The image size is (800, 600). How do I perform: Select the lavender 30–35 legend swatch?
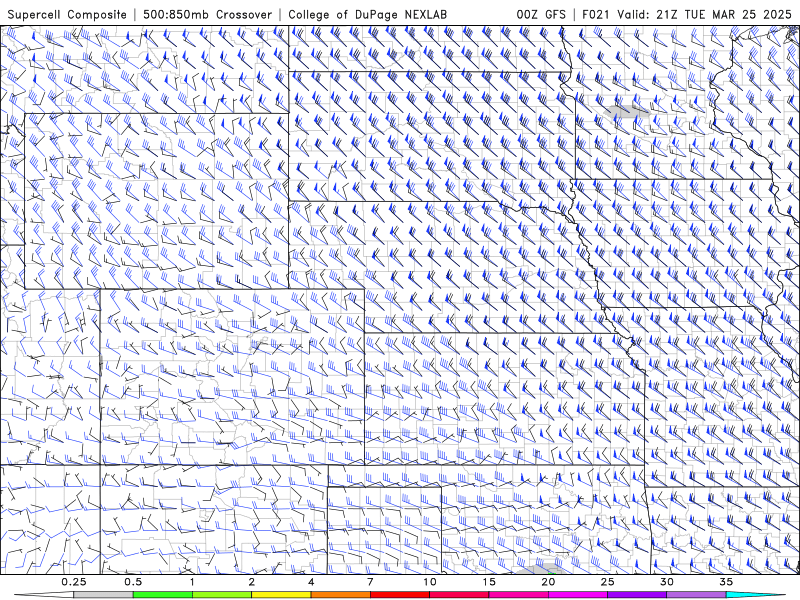696,595
